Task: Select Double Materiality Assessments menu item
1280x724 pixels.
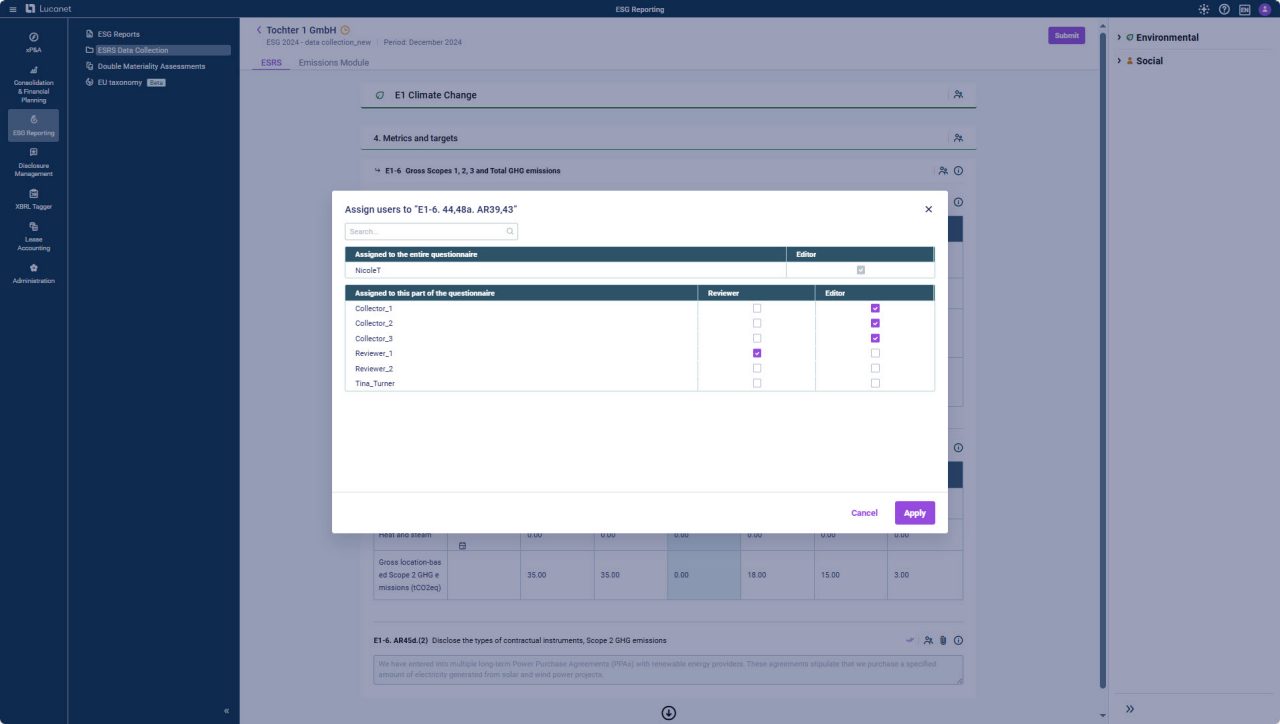Action: coord(151,66)
